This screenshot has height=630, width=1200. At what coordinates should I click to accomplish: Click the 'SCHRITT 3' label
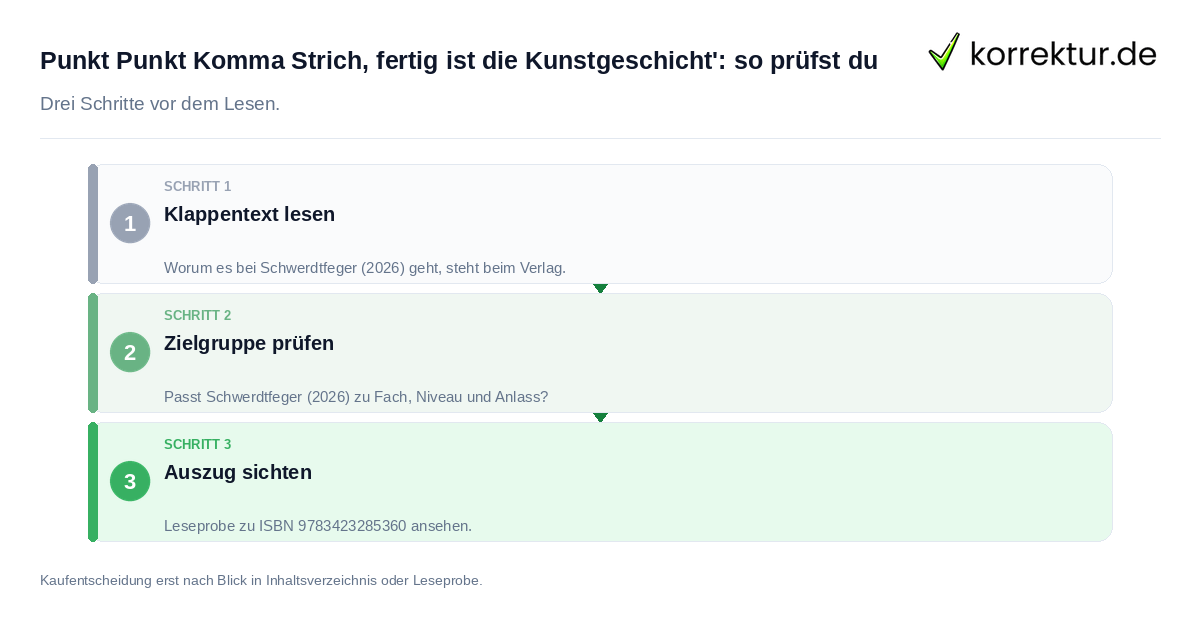coord(198,445)
